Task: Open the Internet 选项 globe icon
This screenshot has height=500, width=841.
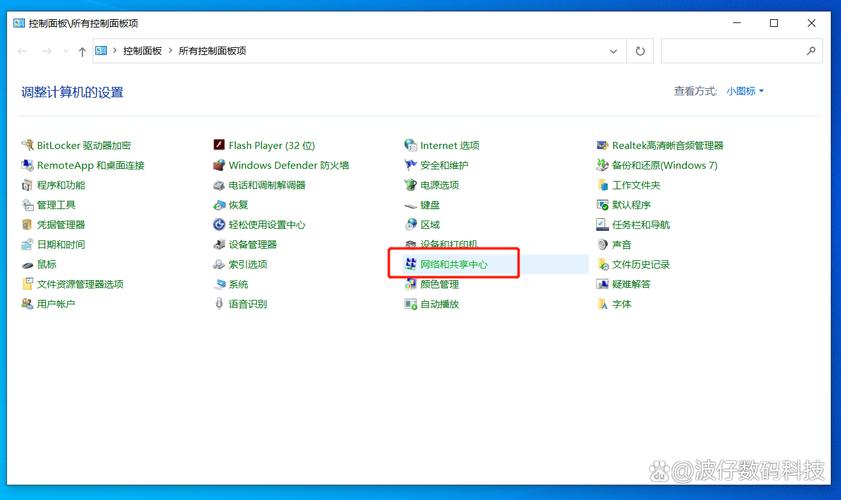Action: tap(410, 145)
